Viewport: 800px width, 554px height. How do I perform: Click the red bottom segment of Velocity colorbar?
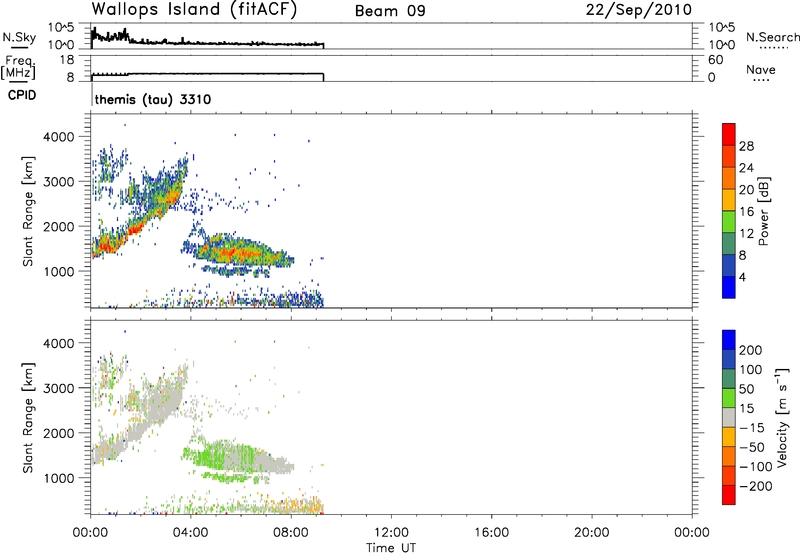click(729, 495)
